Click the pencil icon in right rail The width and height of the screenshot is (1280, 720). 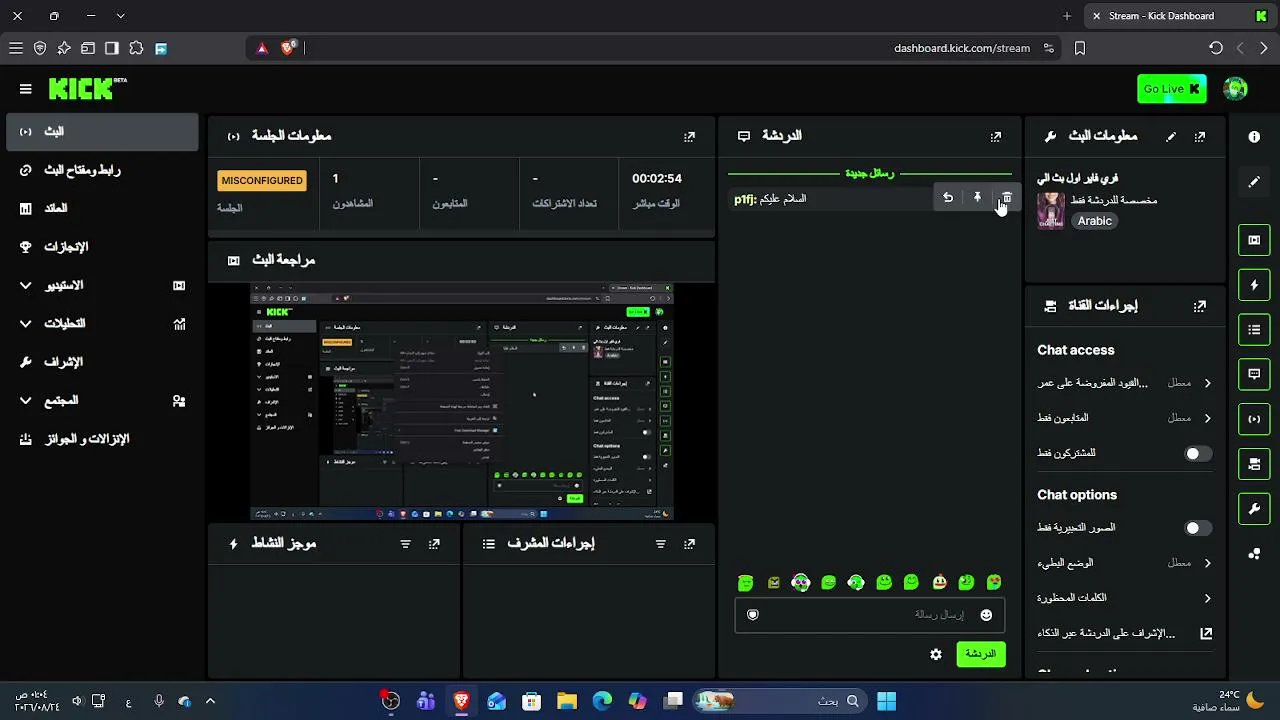click(1254, 182)
